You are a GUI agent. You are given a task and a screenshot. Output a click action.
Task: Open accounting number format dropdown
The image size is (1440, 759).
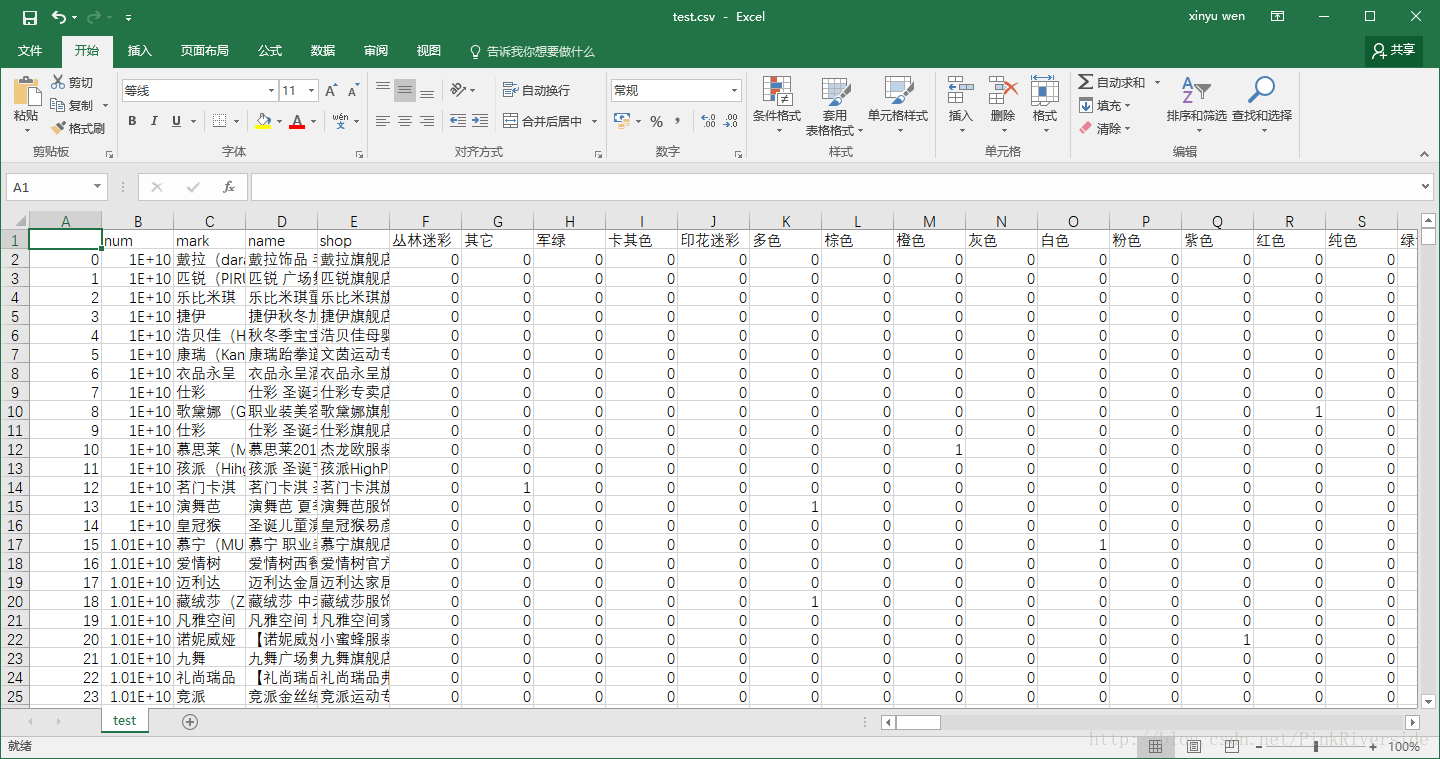tap(638, 121)
